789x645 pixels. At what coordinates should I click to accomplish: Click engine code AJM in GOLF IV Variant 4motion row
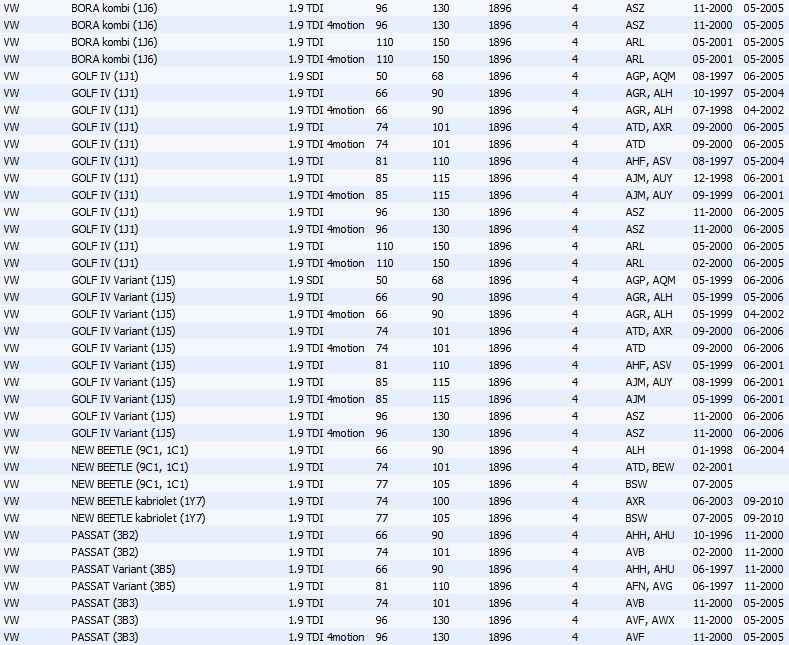[x=635, y=399]
